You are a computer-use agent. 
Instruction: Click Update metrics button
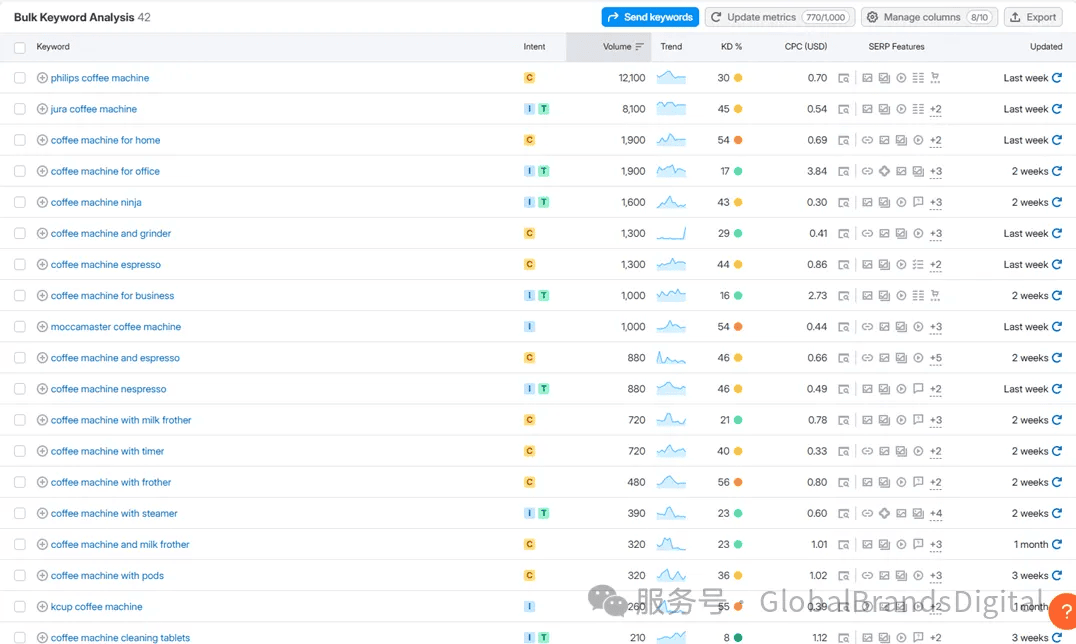780,17
